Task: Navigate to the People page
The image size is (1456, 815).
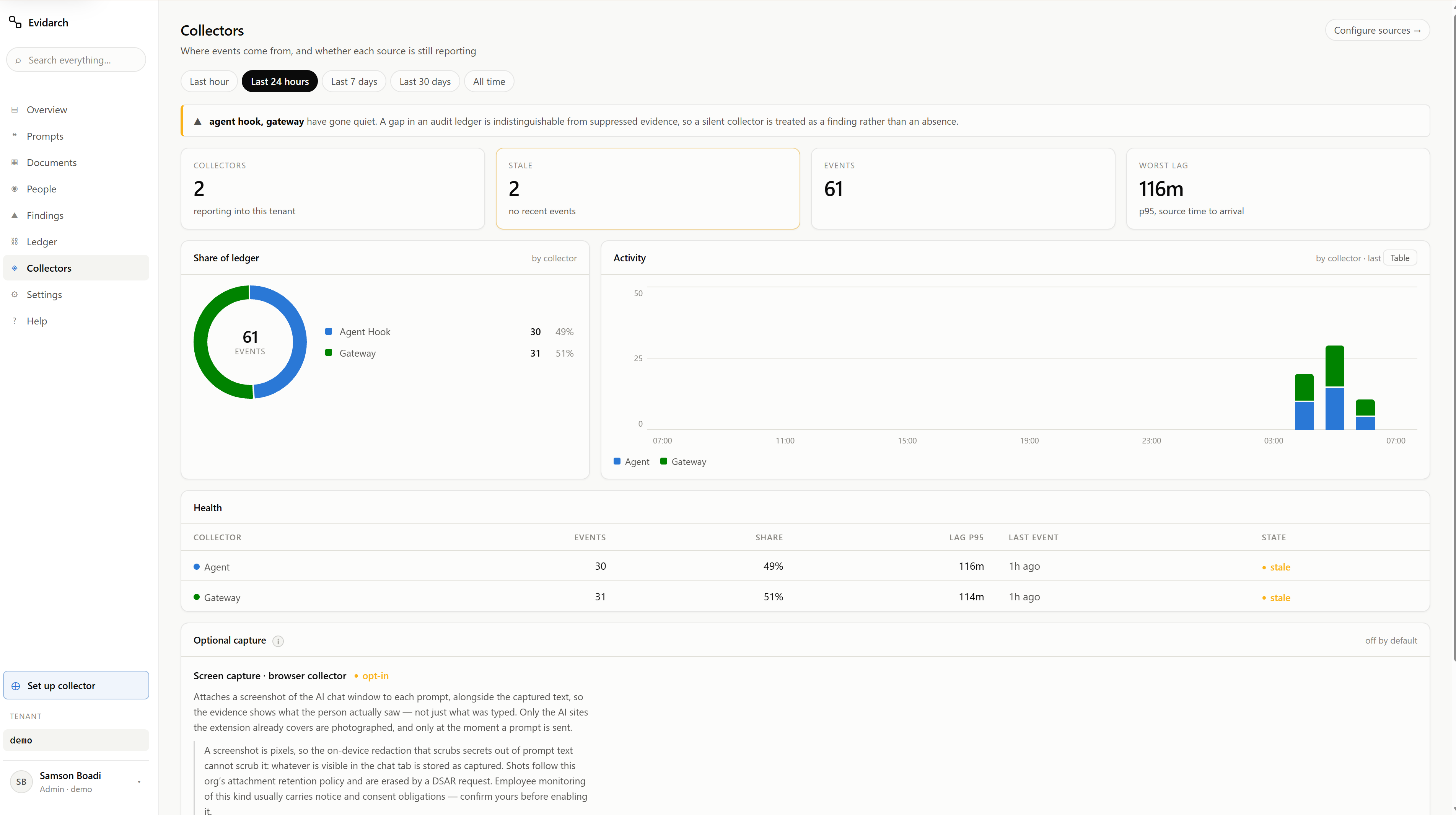Action: (x=76, y=189)
